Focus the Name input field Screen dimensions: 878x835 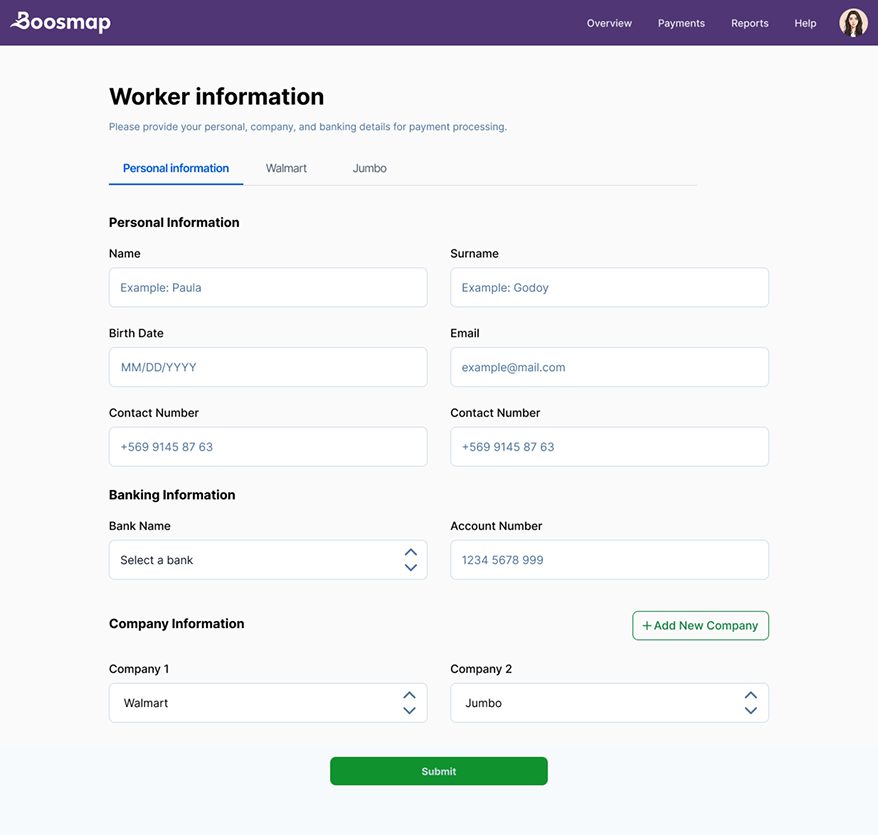(268, 287)
